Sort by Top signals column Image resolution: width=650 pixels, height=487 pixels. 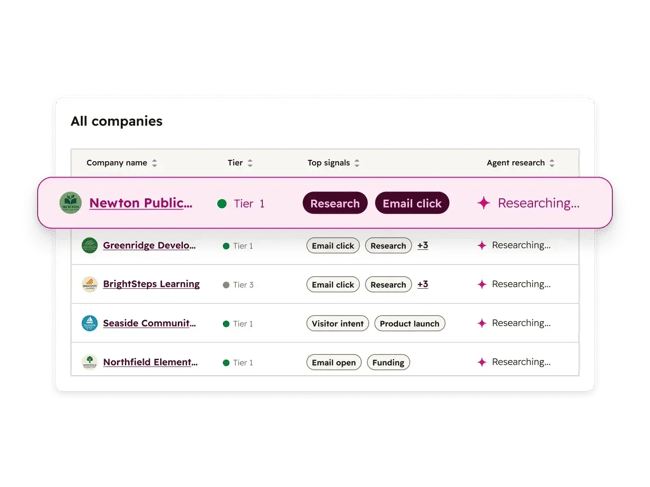357,163
